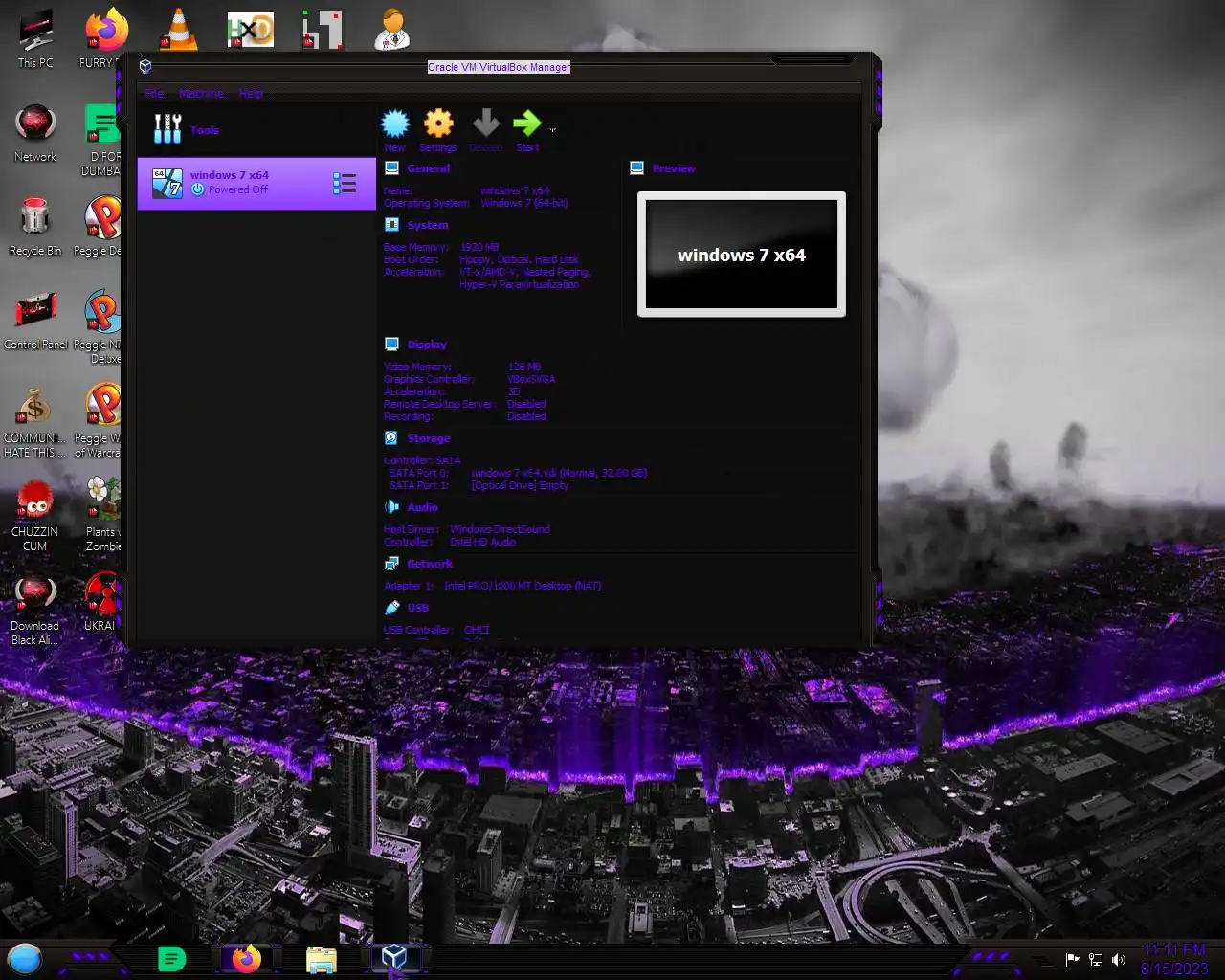This screenshot has height=980, width=1225.
Task: Open the Machine menu
Action: tap(201, 94)
